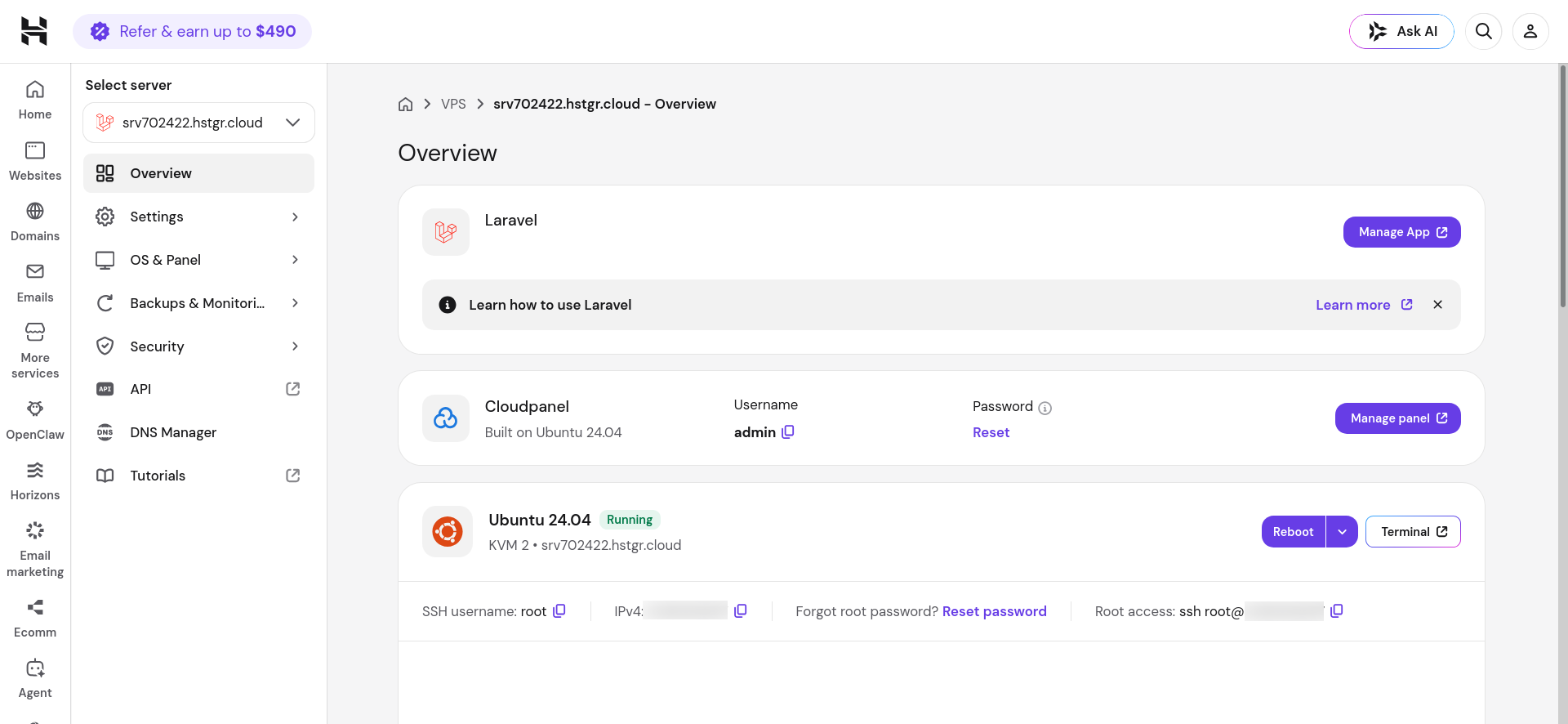
Task: Click the Hostinger logo
Action: point(34,31)
